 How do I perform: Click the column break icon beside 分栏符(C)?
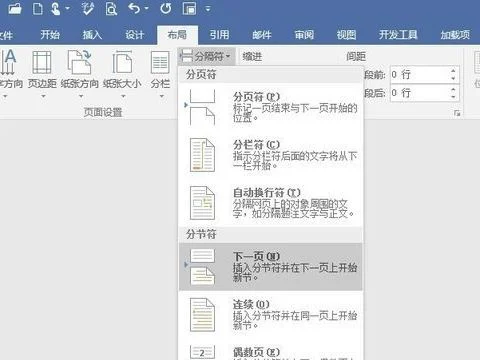[202, 155]
